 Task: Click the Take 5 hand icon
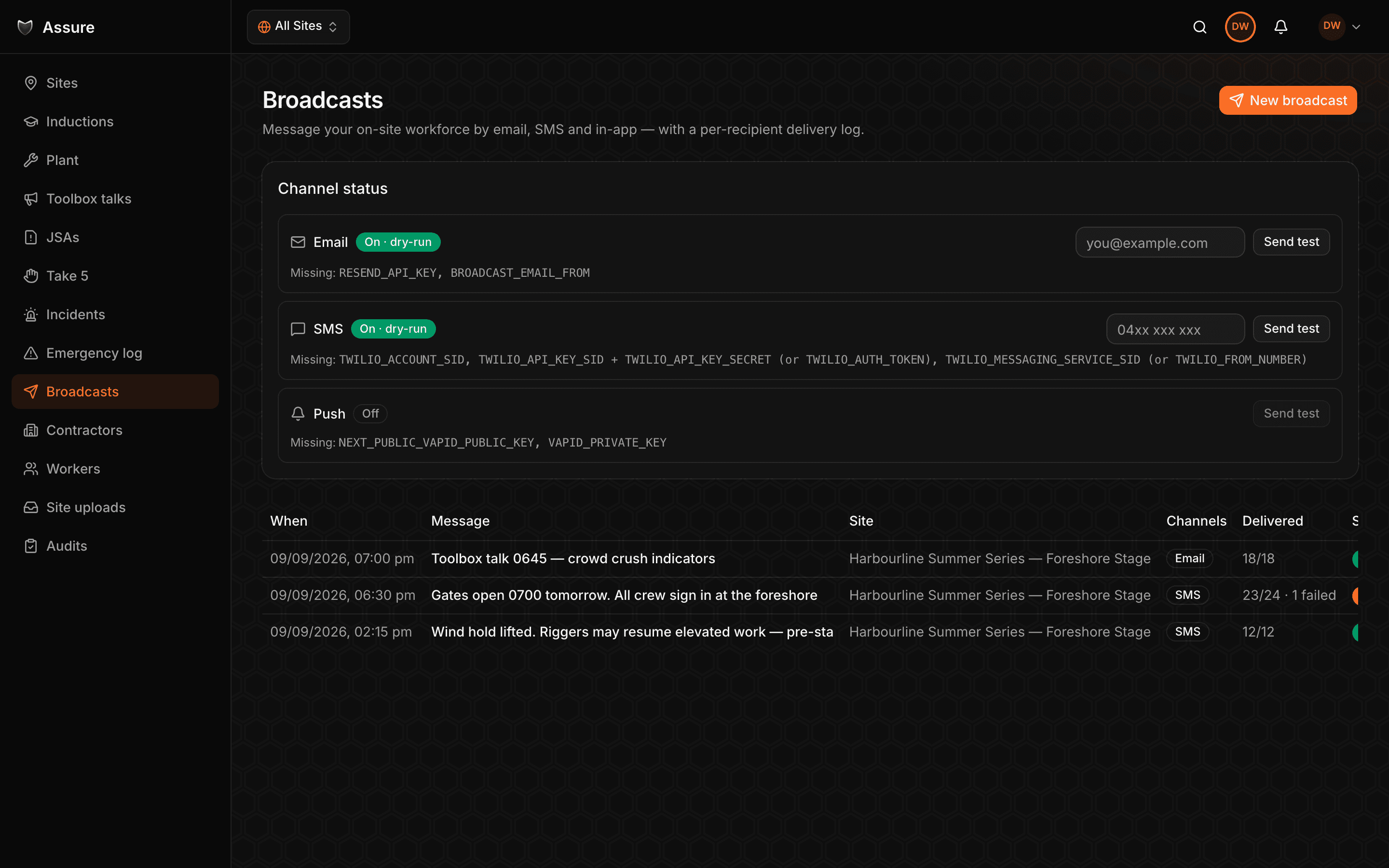[x=31, y=276]
